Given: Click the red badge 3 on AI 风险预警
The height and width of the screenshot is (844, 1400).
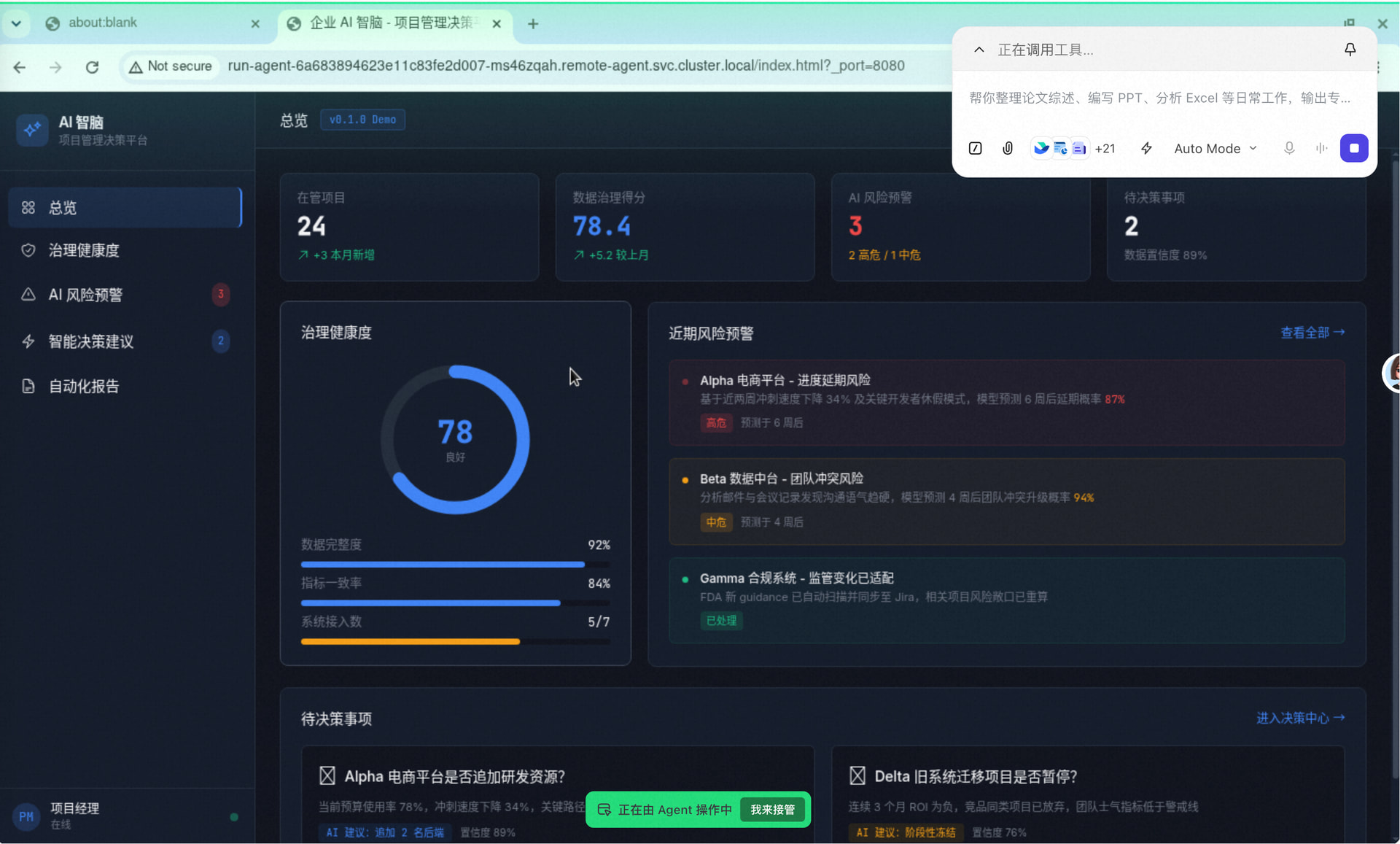Looking at the screenshot, I should coord(221,294).
